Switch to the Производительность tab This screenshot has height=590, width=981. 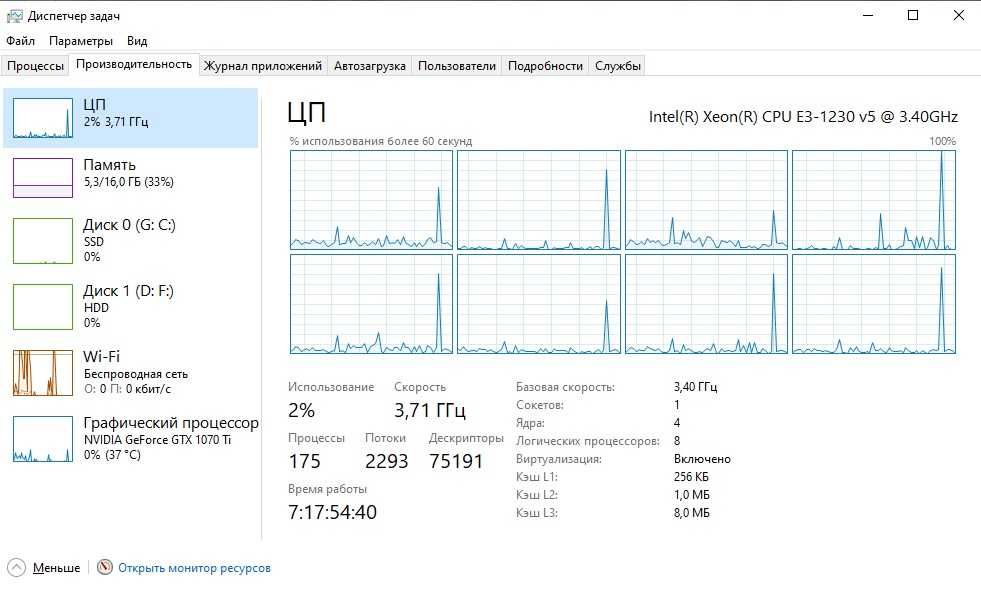(x=134, y=64)
